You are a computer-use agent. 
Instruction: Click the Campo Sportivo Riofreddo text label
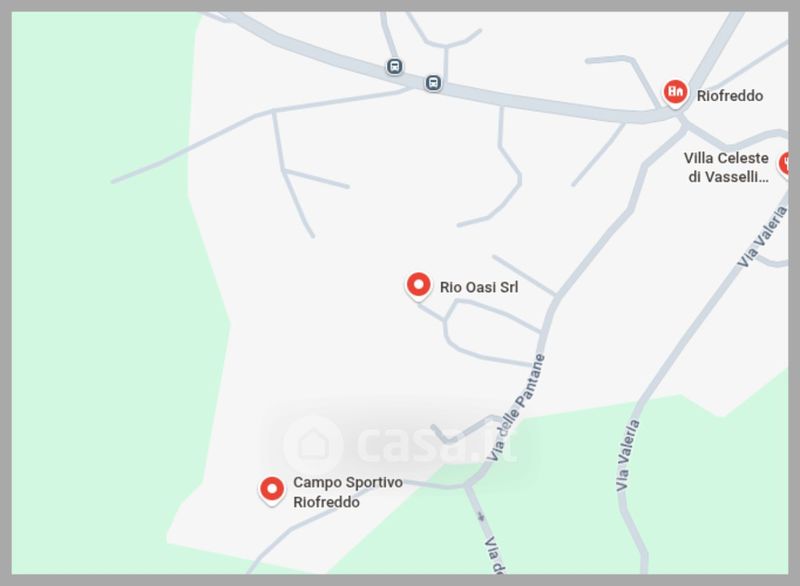(x=347, y=492)
